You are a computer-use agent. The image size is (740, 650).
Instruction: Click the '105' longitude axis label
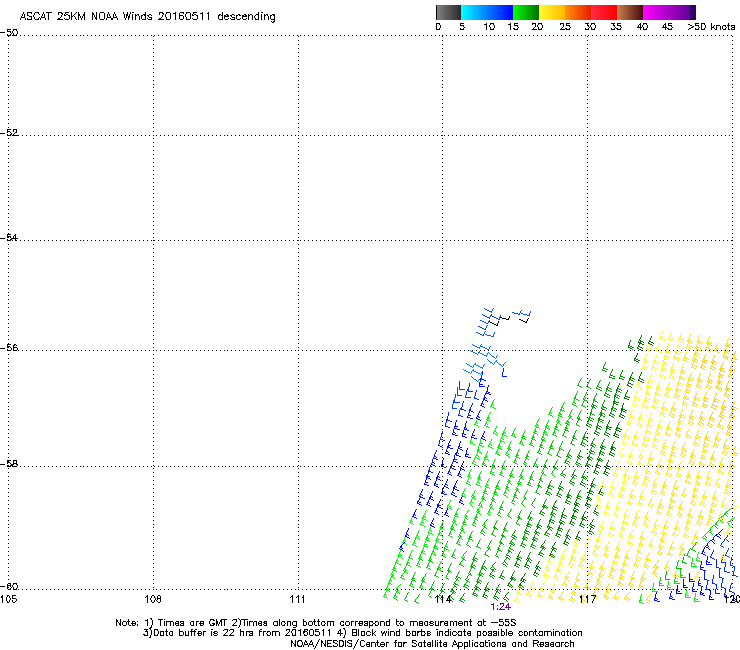coord(8,599)
